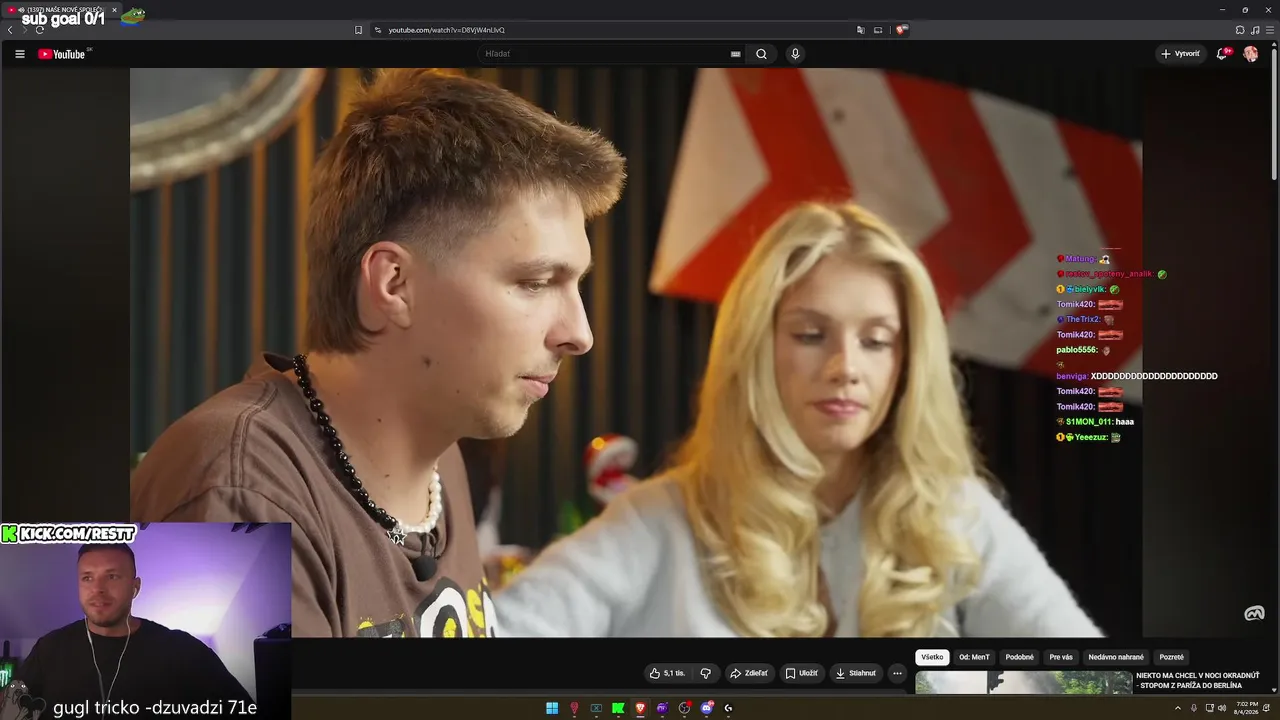Open the taskbar volume control
Screen dimensions: 1280x720
tap(1222, 708)
